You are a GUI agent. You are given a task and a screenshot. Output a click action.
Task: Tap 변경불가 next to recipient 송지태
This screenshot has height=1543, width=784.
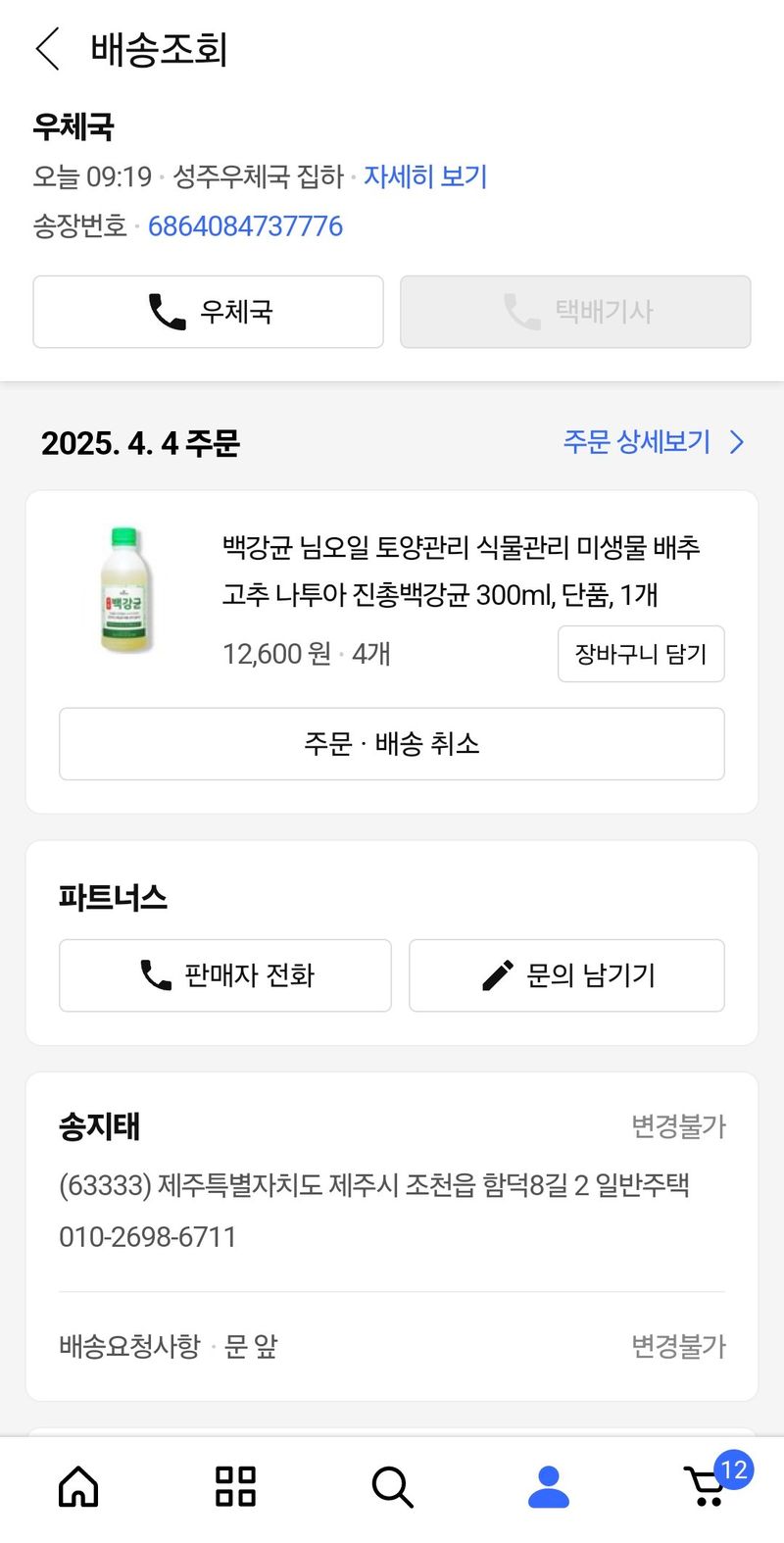[x=678, y=1126]
